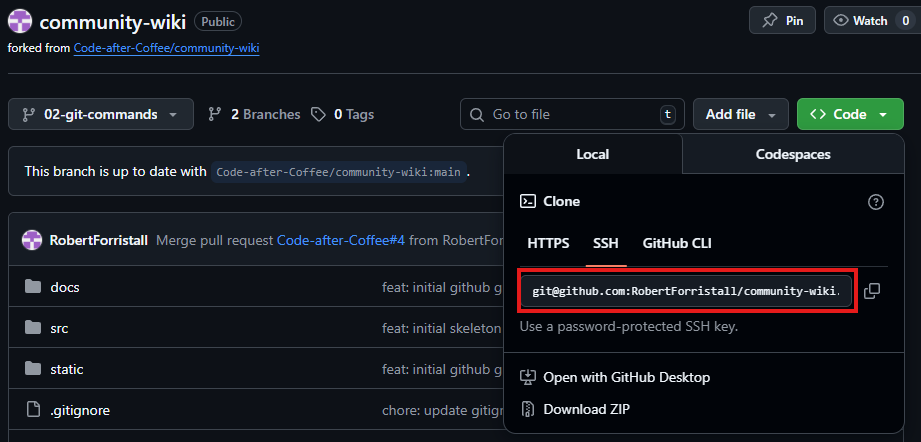The image size is (921, 442).
Task: View the 2 Branches list
Action: (265, 114)
